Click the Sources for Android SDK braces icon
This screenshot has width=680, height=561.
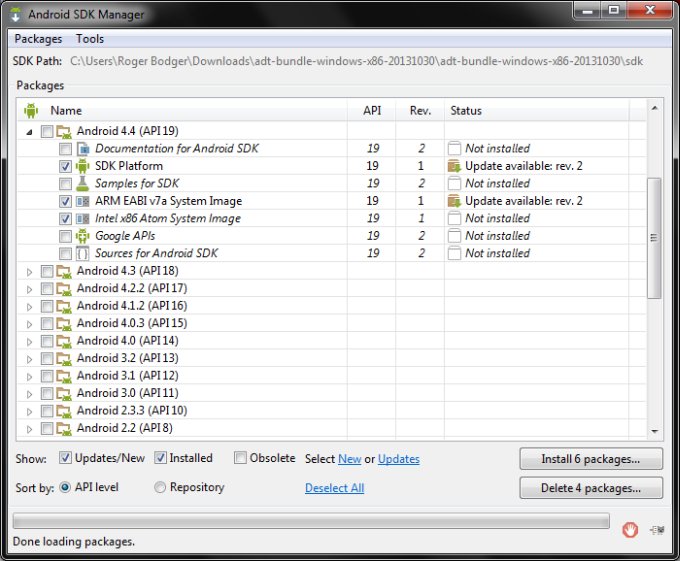[82, 253]
